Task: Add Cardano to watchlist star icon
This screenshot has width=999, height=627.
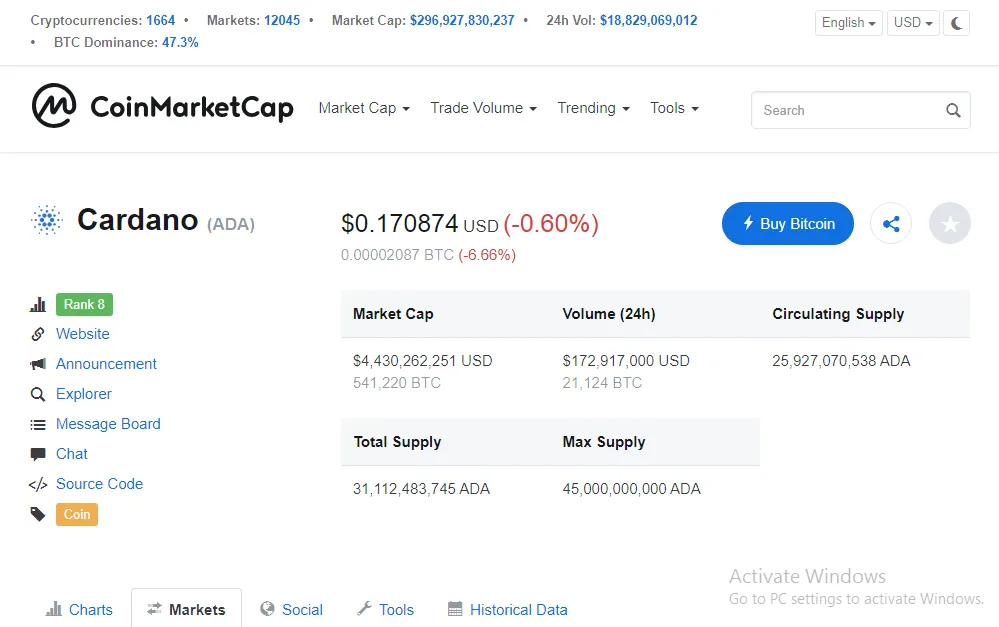Action: [949, 224]
